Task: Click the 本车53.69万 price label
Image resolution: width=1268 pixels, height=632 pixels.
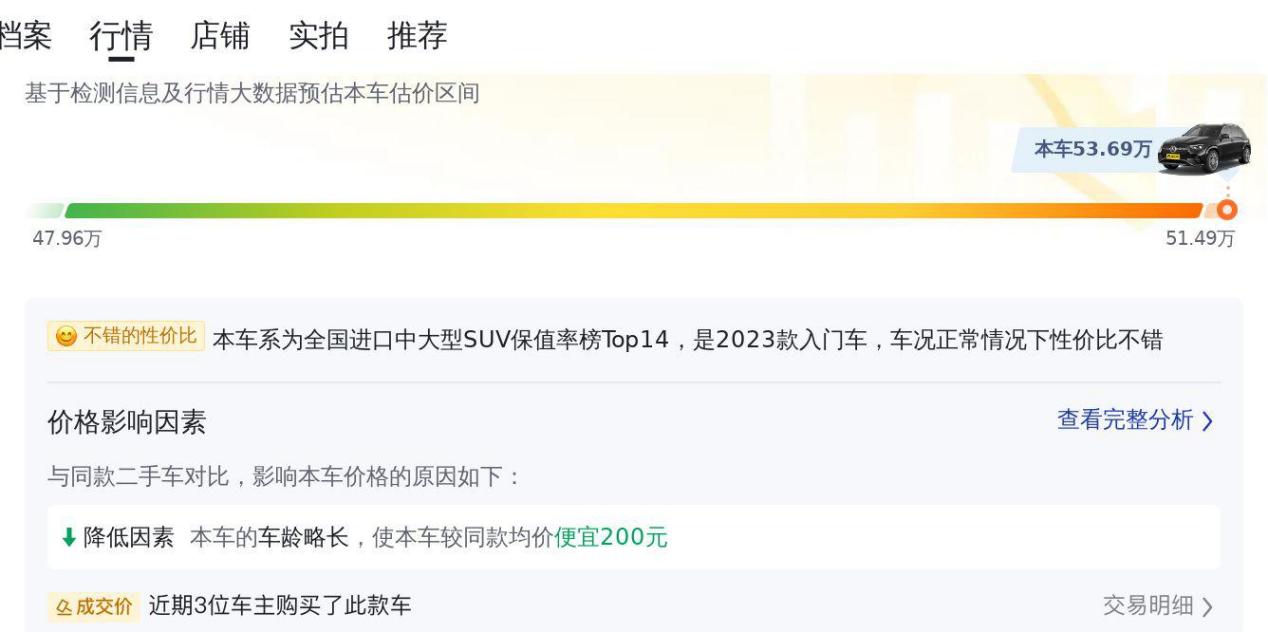Action: [x=1092, y=149]
